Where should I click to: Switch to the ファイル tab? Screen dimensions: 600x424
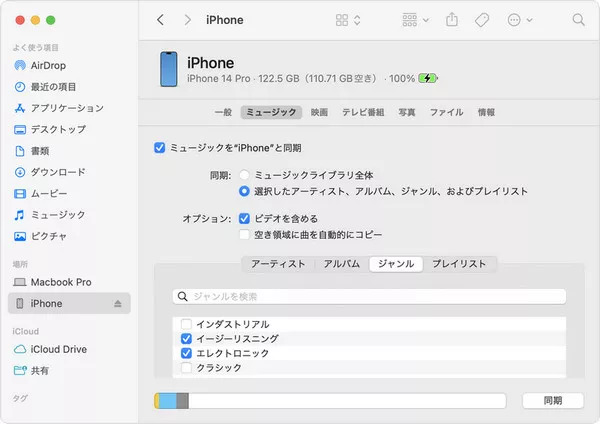click(446, 112)
